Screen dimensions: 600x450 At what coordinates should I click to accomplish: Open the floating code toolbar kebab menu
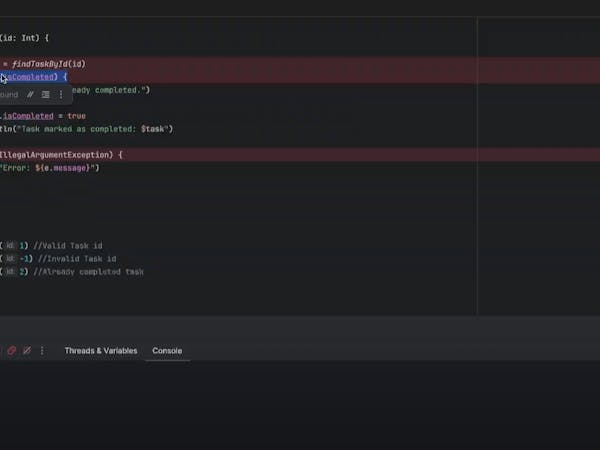61,95
